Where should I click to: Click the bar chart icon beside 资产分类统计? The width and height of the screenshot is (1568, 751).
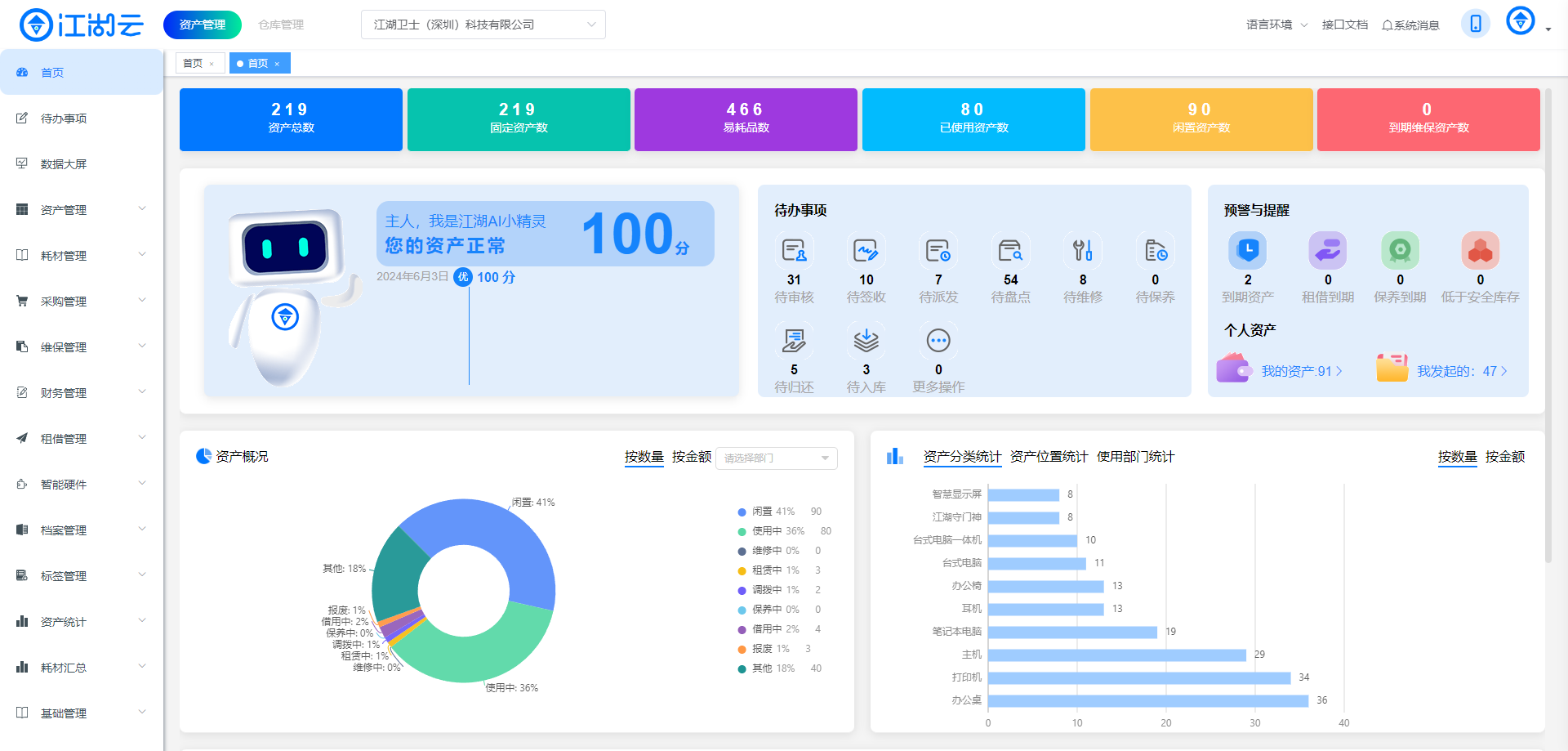895,456
